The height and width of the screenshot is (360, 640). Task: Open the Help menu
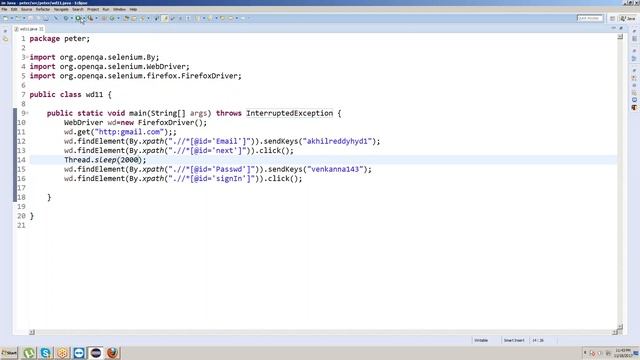click(133, 9)
